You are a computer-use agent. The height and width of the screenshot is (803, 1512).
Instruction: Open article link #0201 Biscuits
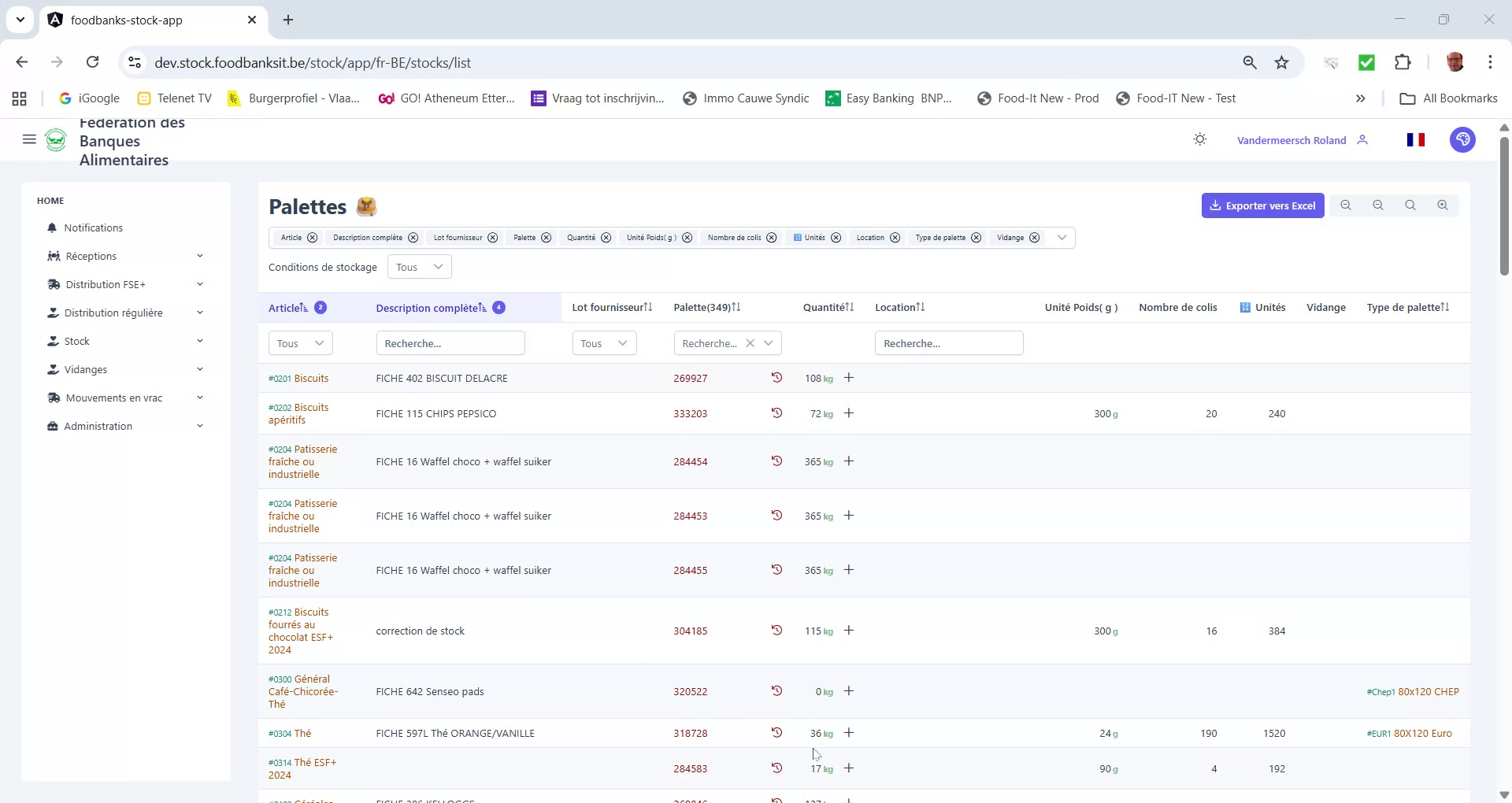[x=298, y=378]
